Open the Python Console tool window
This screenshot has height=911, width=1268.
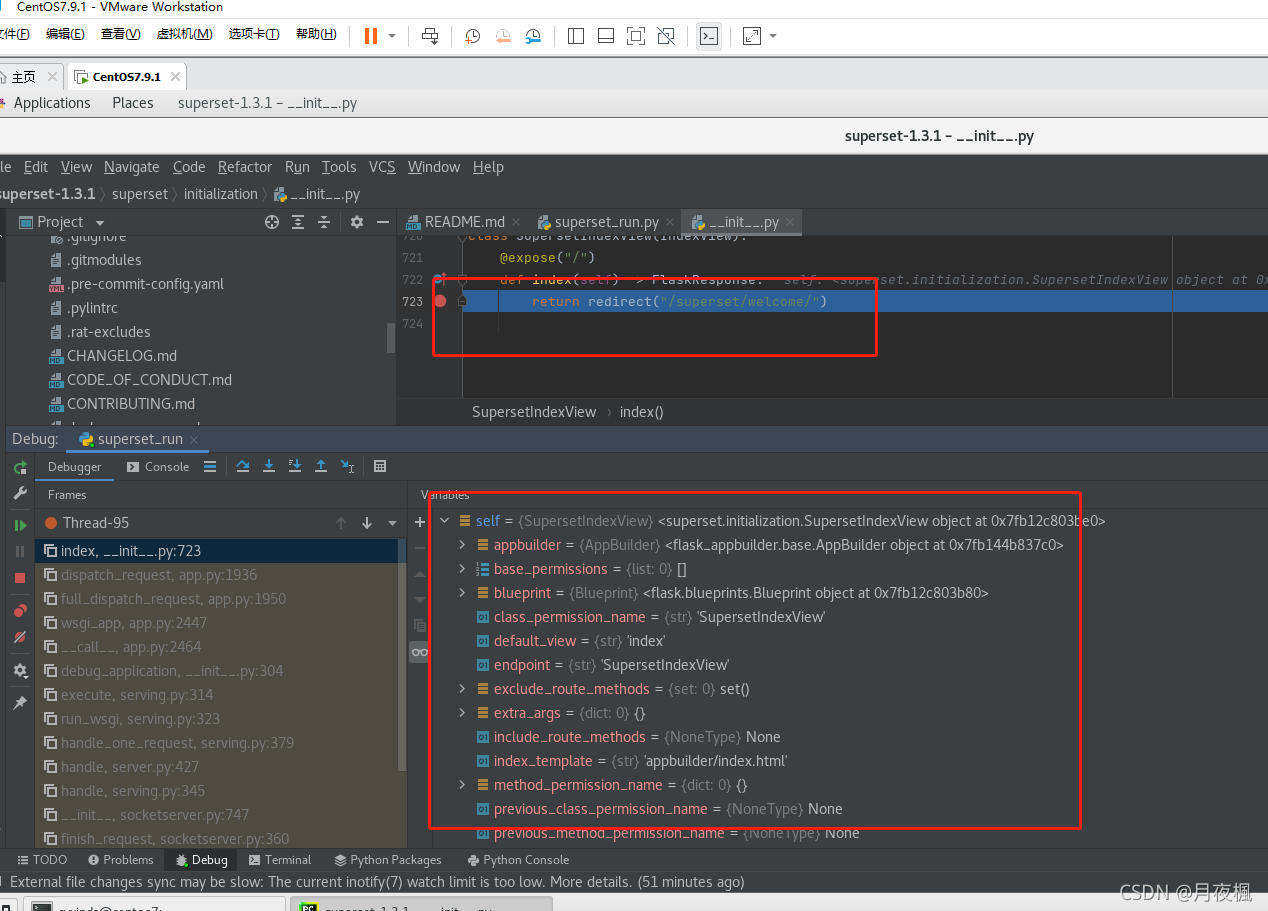(518, 860)
